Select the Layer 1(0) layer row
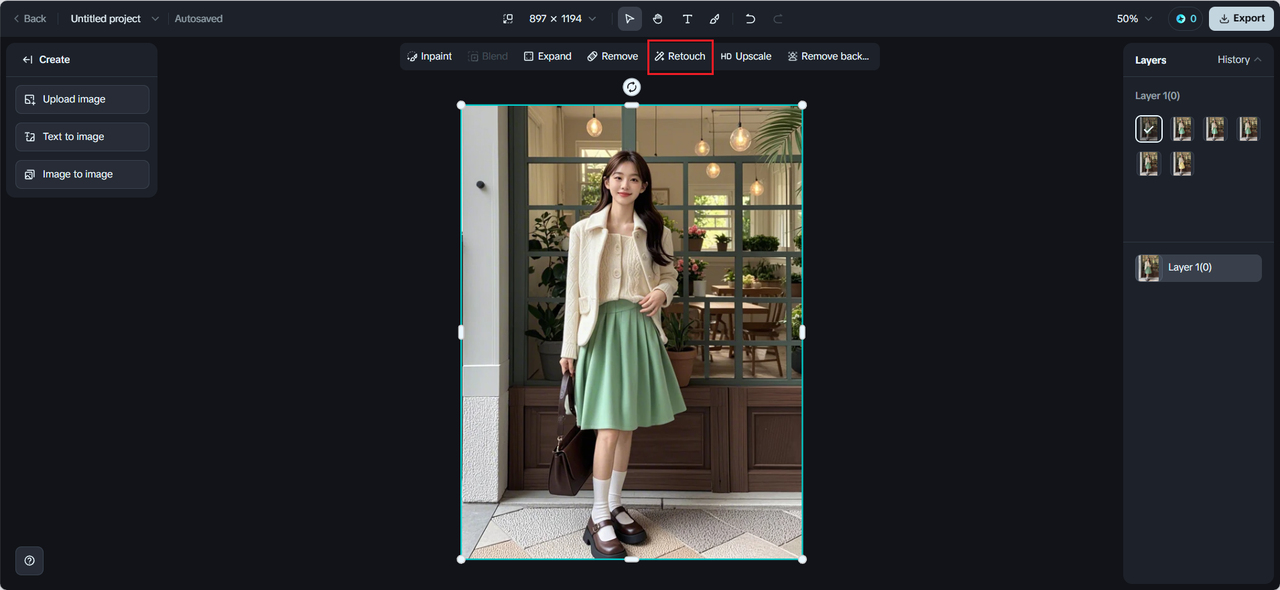 (1198, 268)
